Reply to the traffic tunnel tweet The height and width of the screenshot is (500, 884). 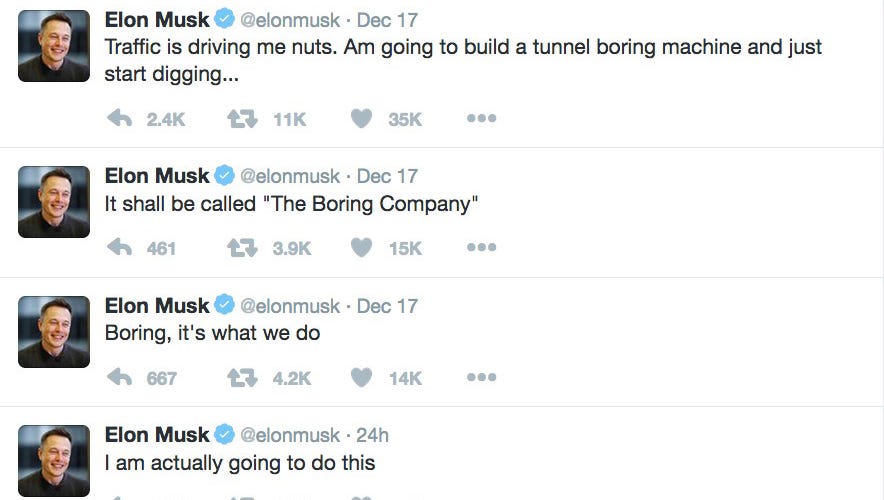120,119
